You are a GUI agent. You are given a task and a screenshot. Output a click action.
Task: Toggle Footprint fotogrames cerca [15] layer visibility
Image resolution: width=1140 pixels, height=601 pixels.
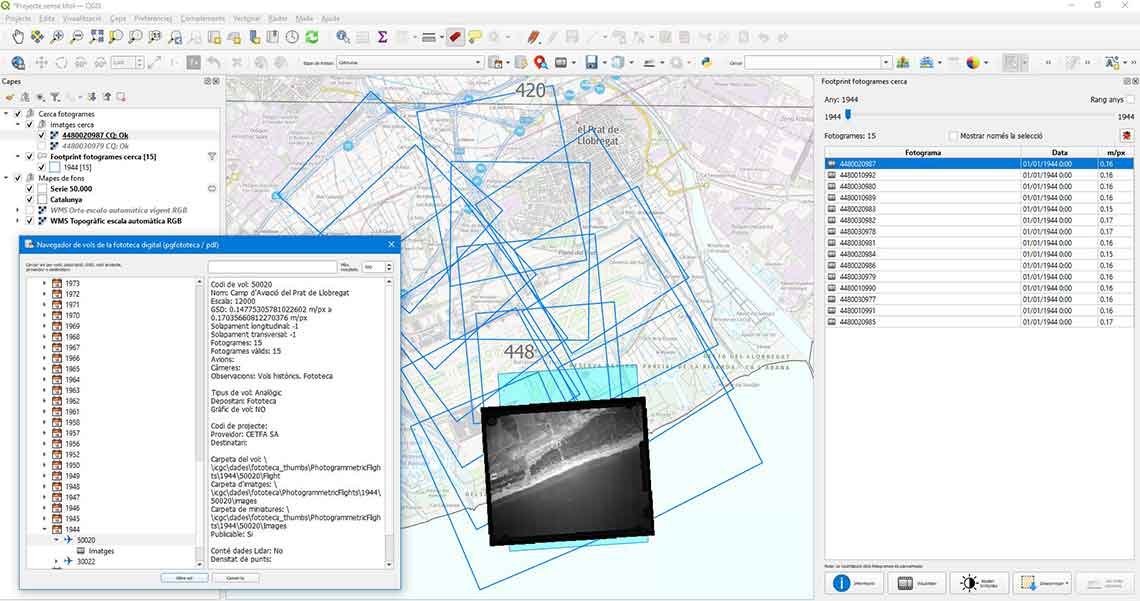click(x=30, y=156)
